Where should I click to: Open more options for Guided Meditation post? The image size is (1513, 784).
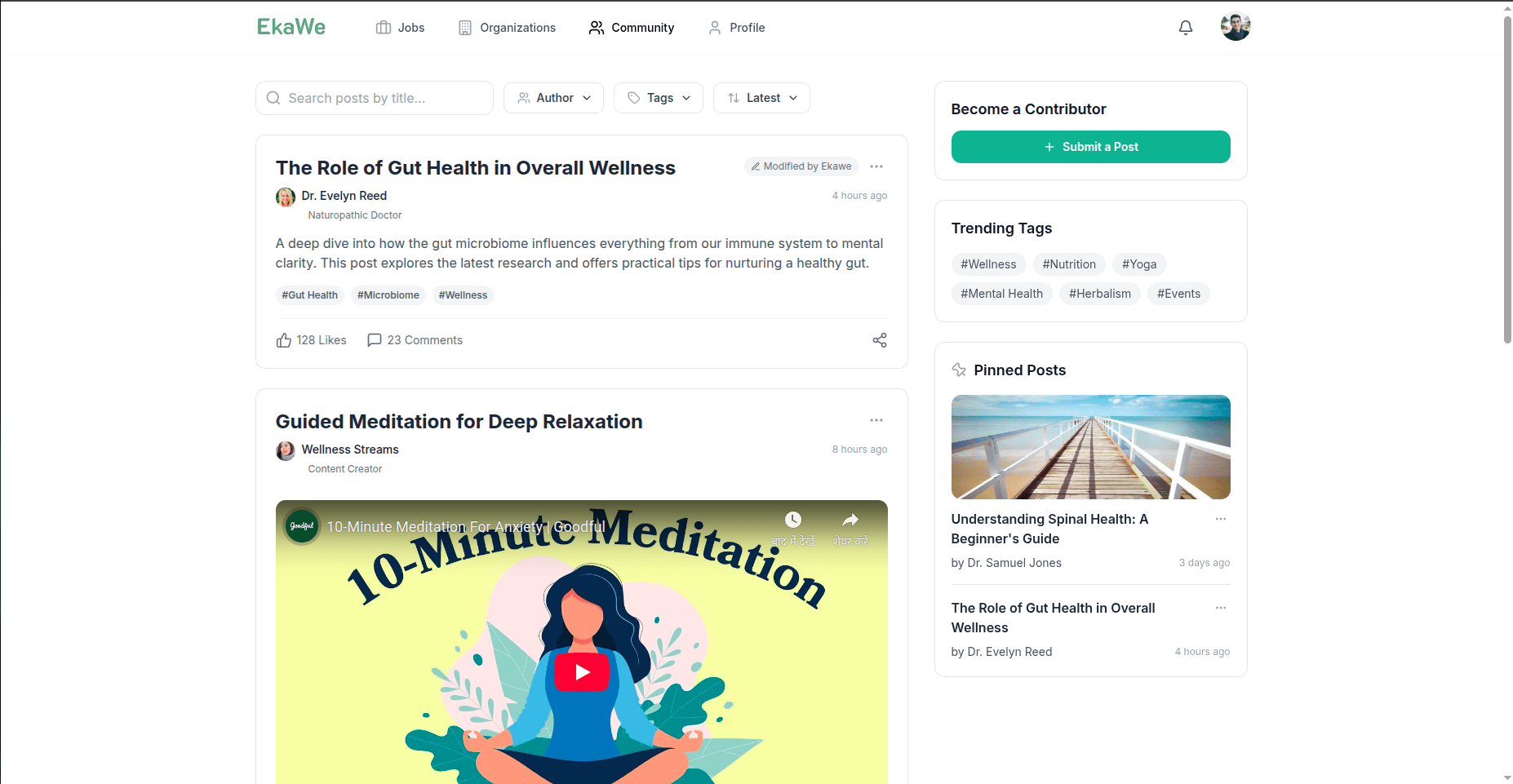point(876,420)
